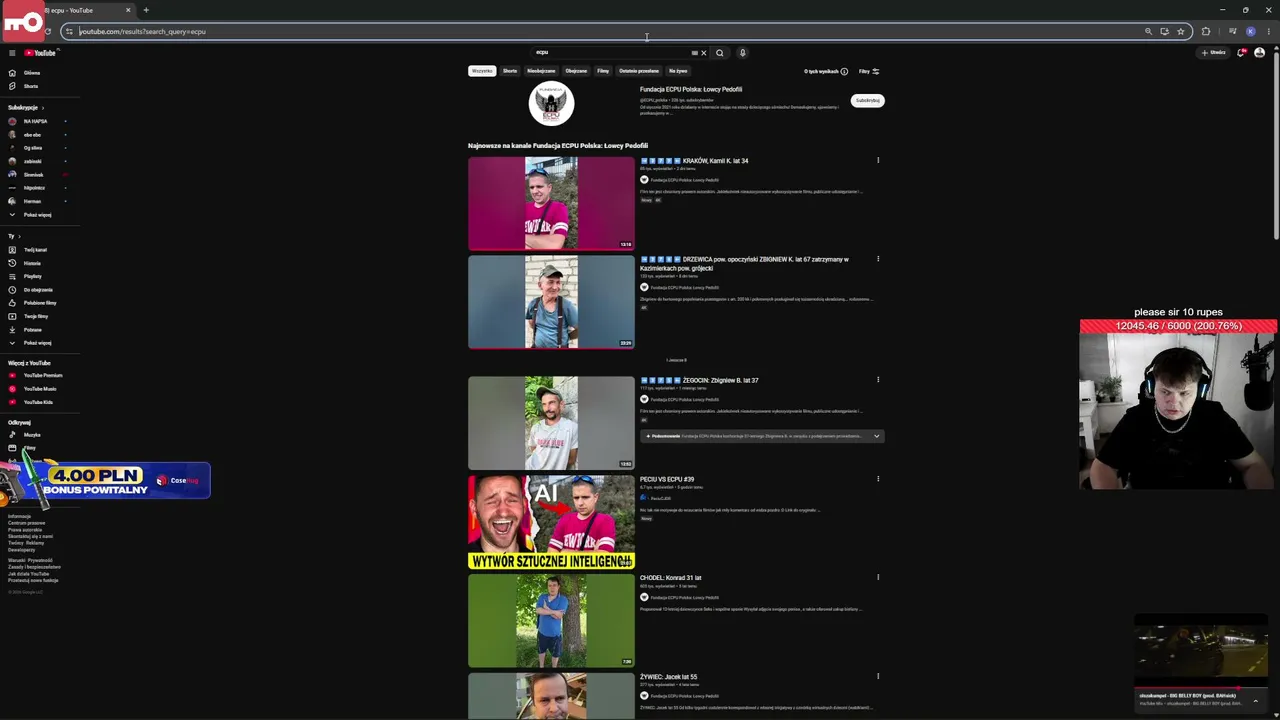This screenshot has height=720, width=1280.
Task: Open a new browser tab
Action: (x=146, y=10)
